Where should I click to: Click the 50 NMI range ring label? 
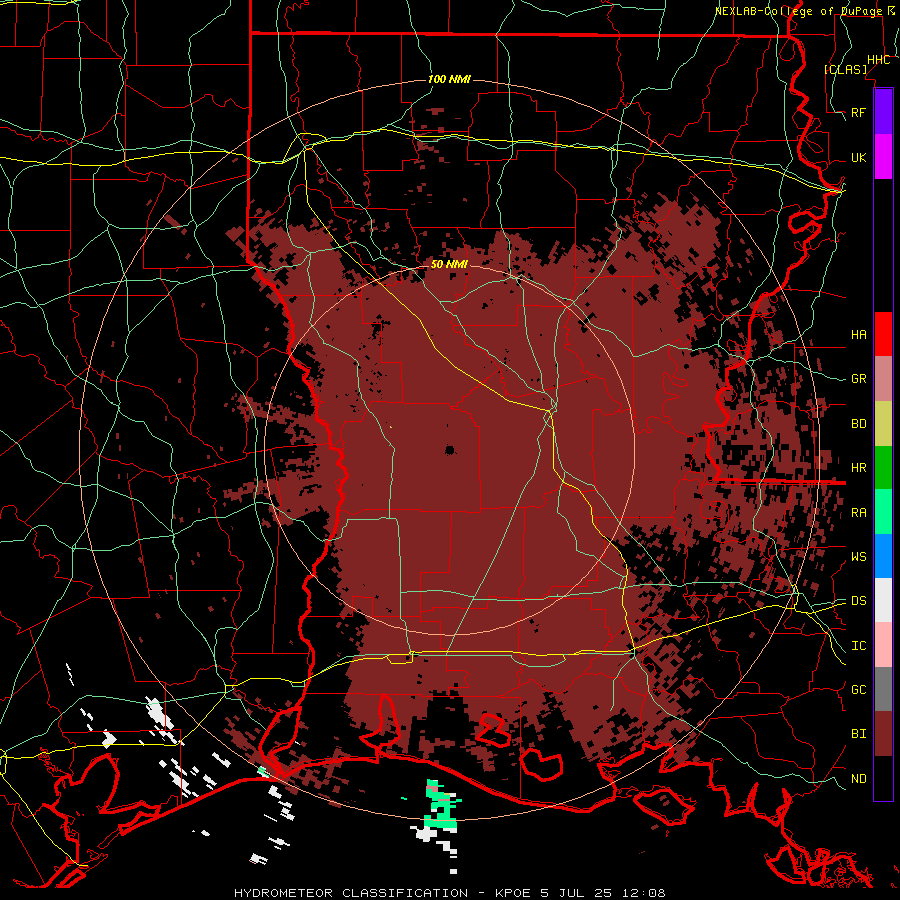(449, 264)
